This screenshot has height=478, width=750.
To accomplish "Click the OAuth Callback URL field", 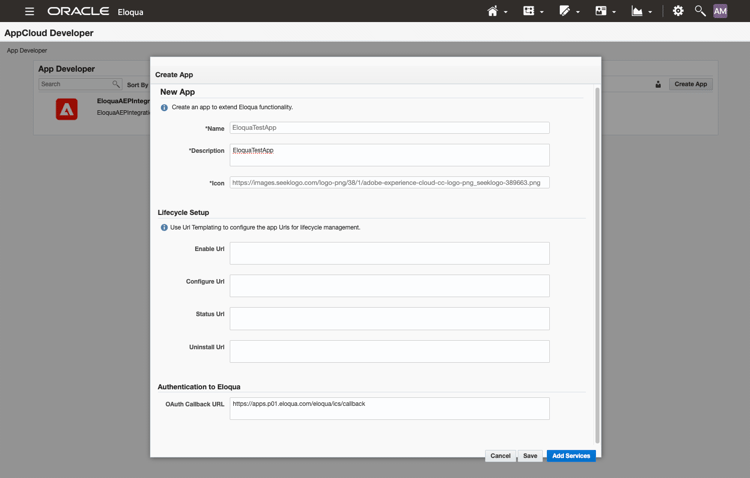I will pos(389,409).
